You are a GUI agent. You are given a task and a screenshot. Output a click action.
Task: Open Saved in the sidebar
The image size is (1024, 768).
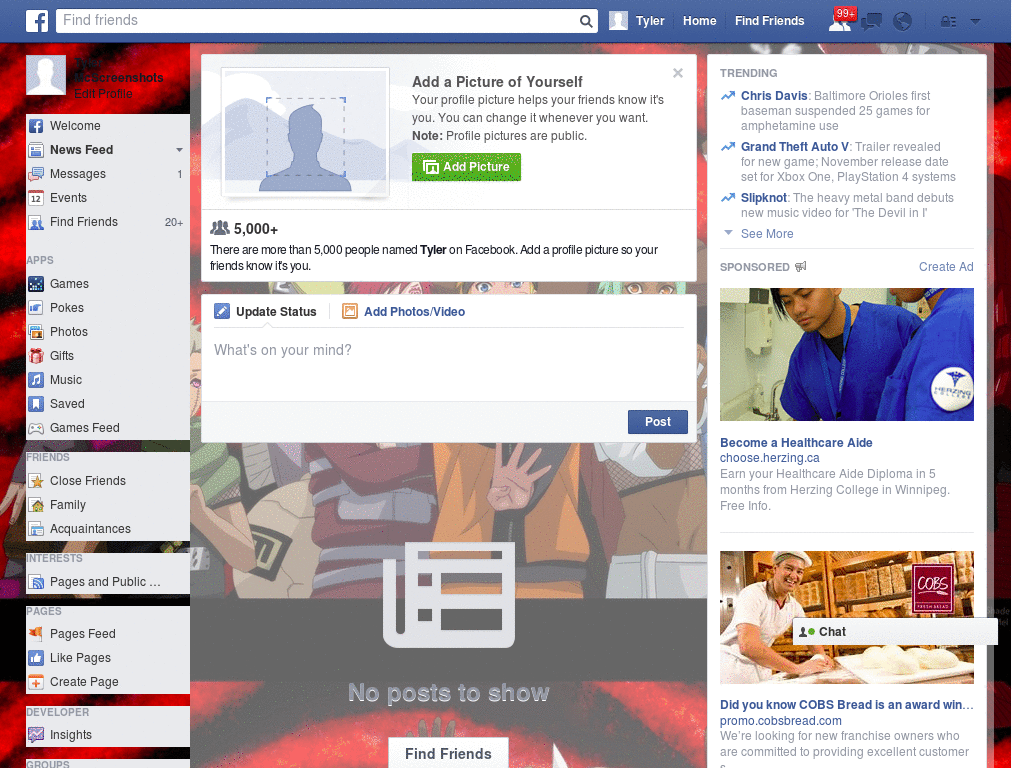[x=108, y=404]
